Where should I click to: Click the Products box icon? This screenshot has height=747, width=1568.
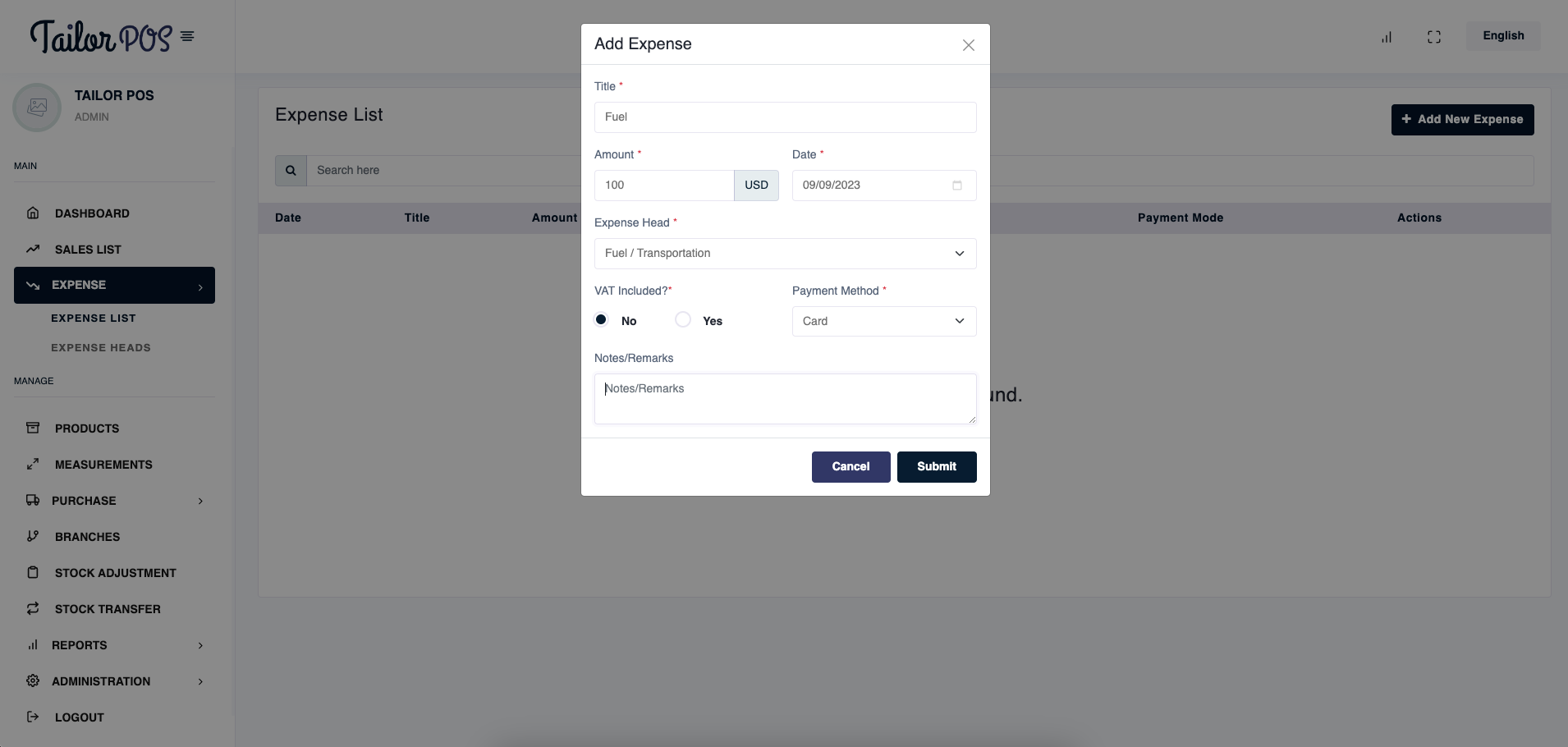[33, 428]
